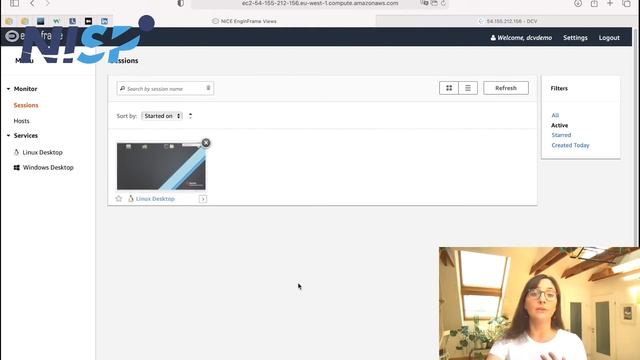Viewport: 640px width, 360px height.
Task: Click the Linux Desktop session name link
Action: [155, 199]
